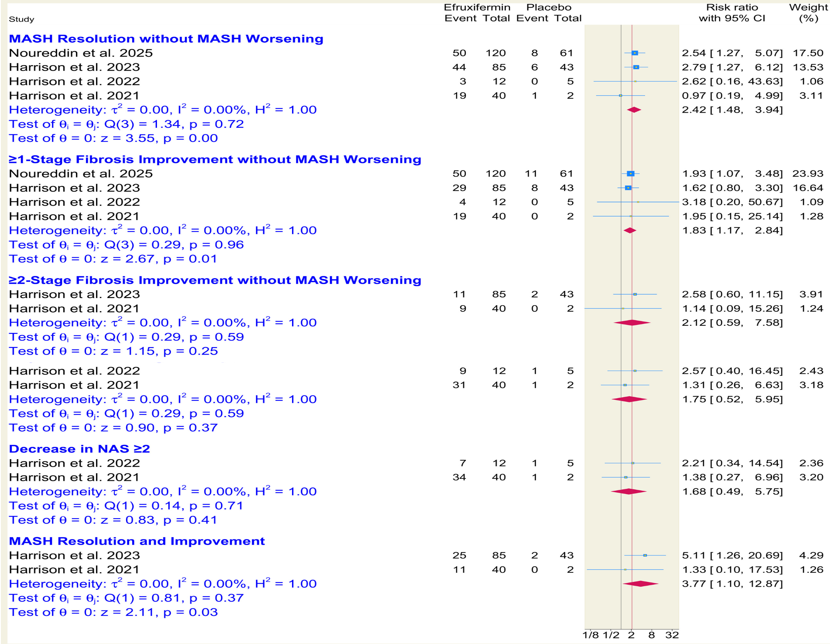Click the weight value '17.50'
The image size is (830, 644).
coord(808,53)
